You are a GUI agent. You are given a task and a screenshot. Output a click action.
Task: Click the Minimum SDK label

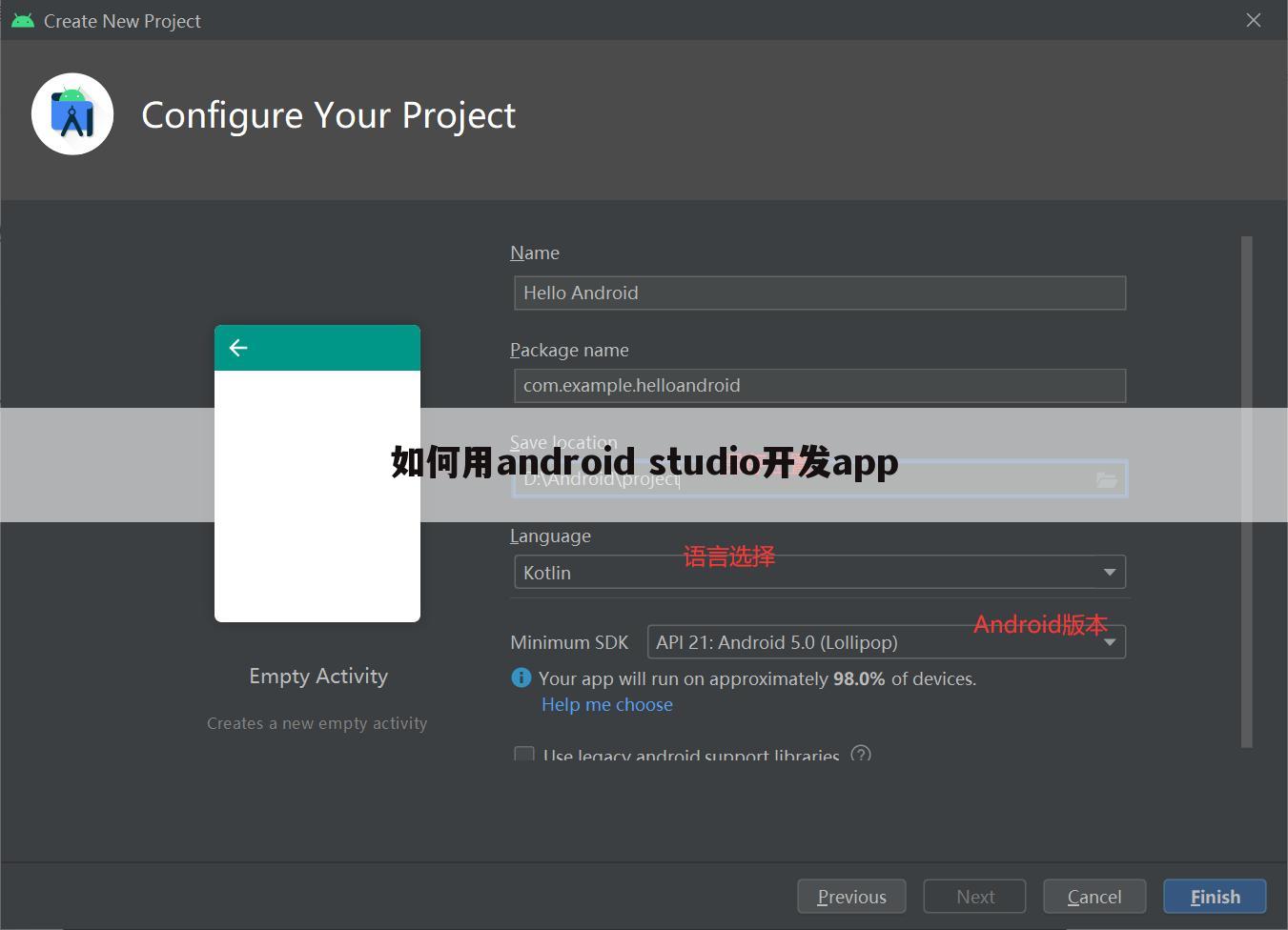tap(569, 642)
